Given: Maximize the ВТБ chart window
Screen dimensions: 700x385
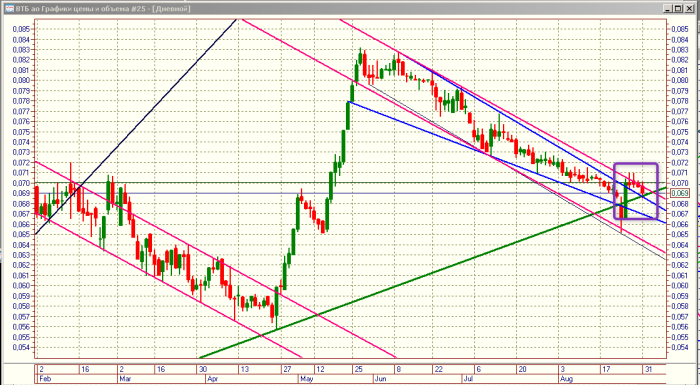Looking at the screenshot, I should click(x=677, y=8).
